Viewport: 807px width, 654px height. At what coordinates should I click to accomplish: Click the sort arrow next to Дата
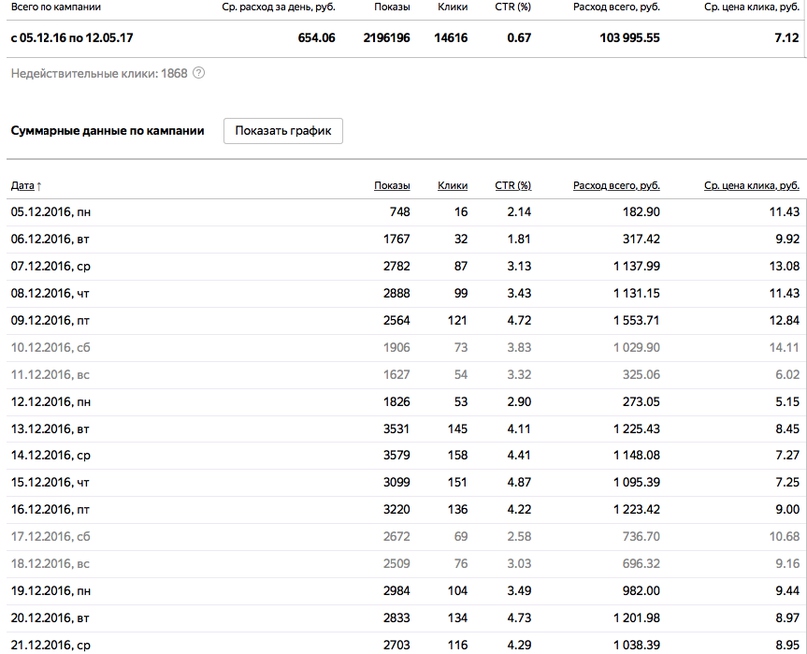pos(39,186)
